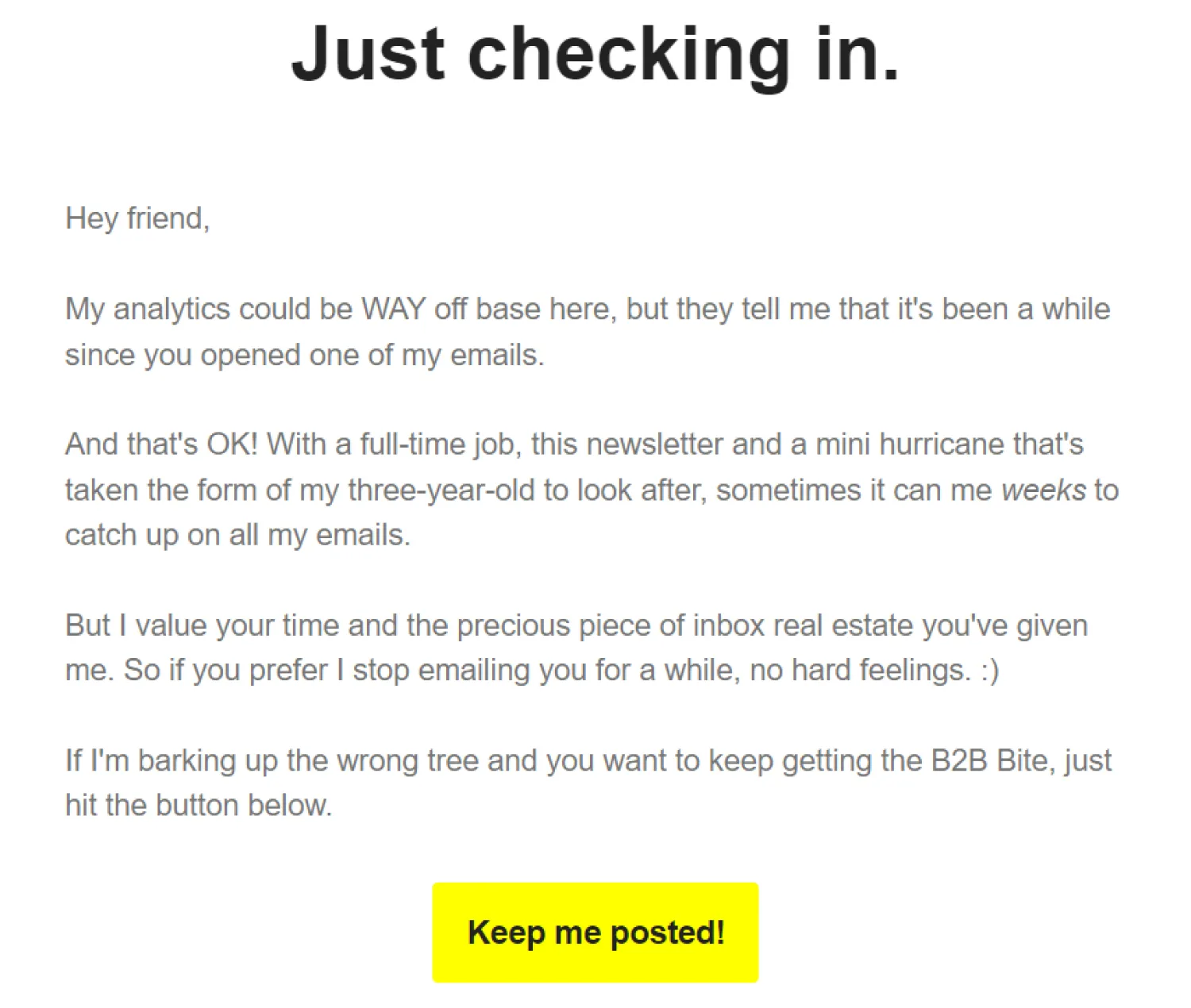Click the phrase catch up on all my emails
The height and width of the screenshot is (1008, 1191).
(237, 535)
